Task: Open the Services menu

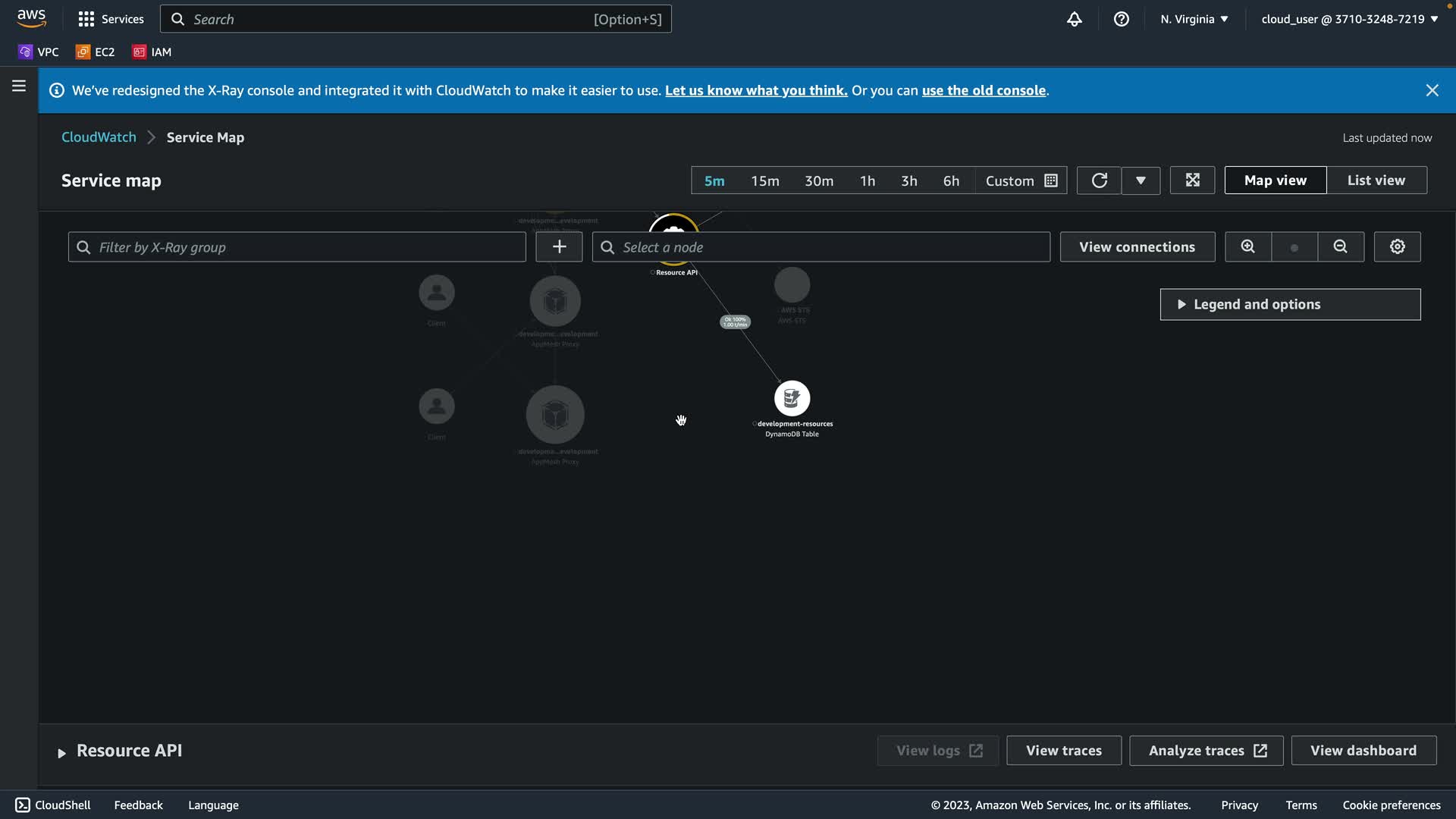Action: pos(111,19)
